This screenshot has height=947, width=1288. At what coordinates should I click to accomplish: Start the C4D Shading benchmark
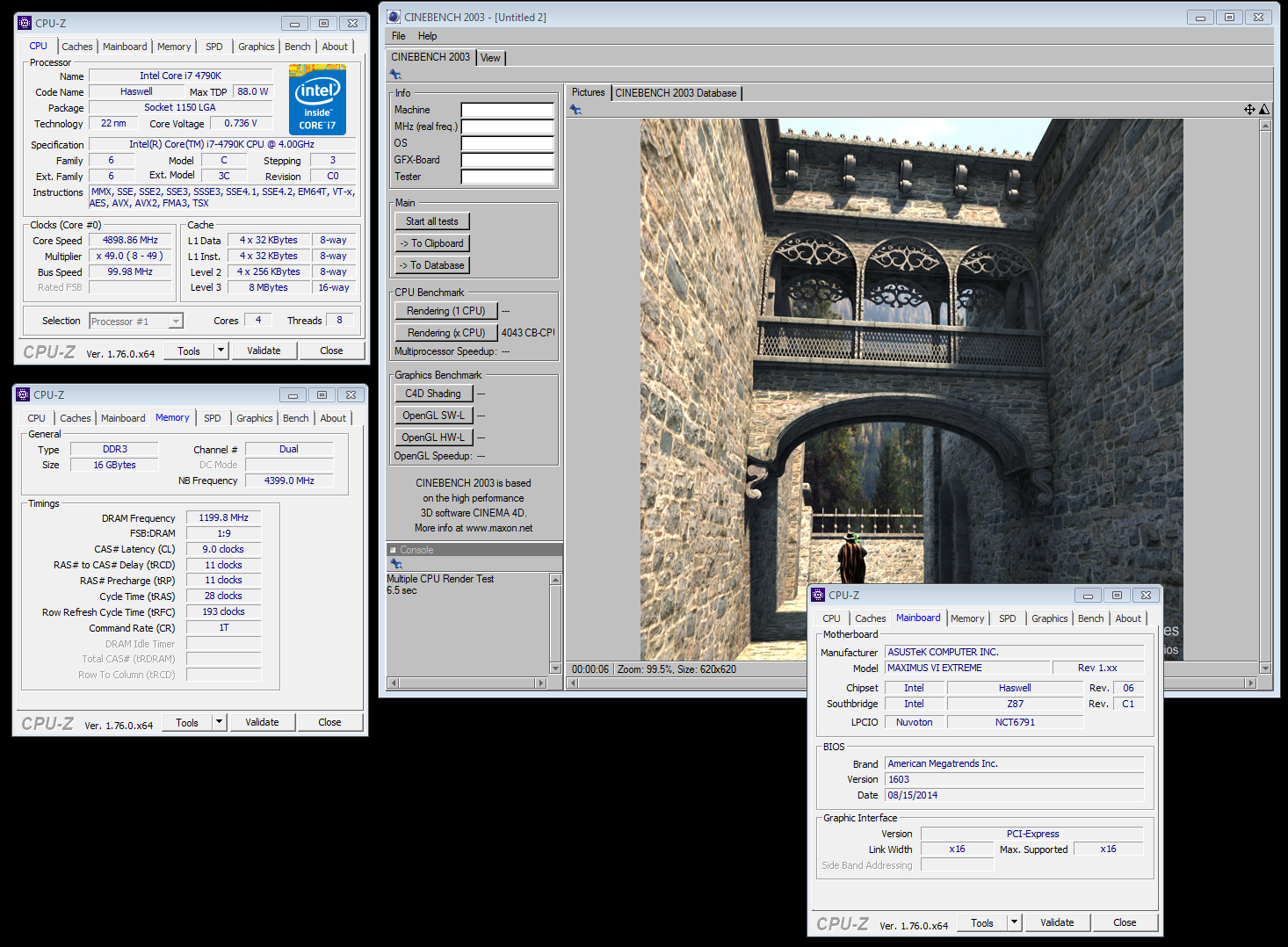tap(433, 394)
